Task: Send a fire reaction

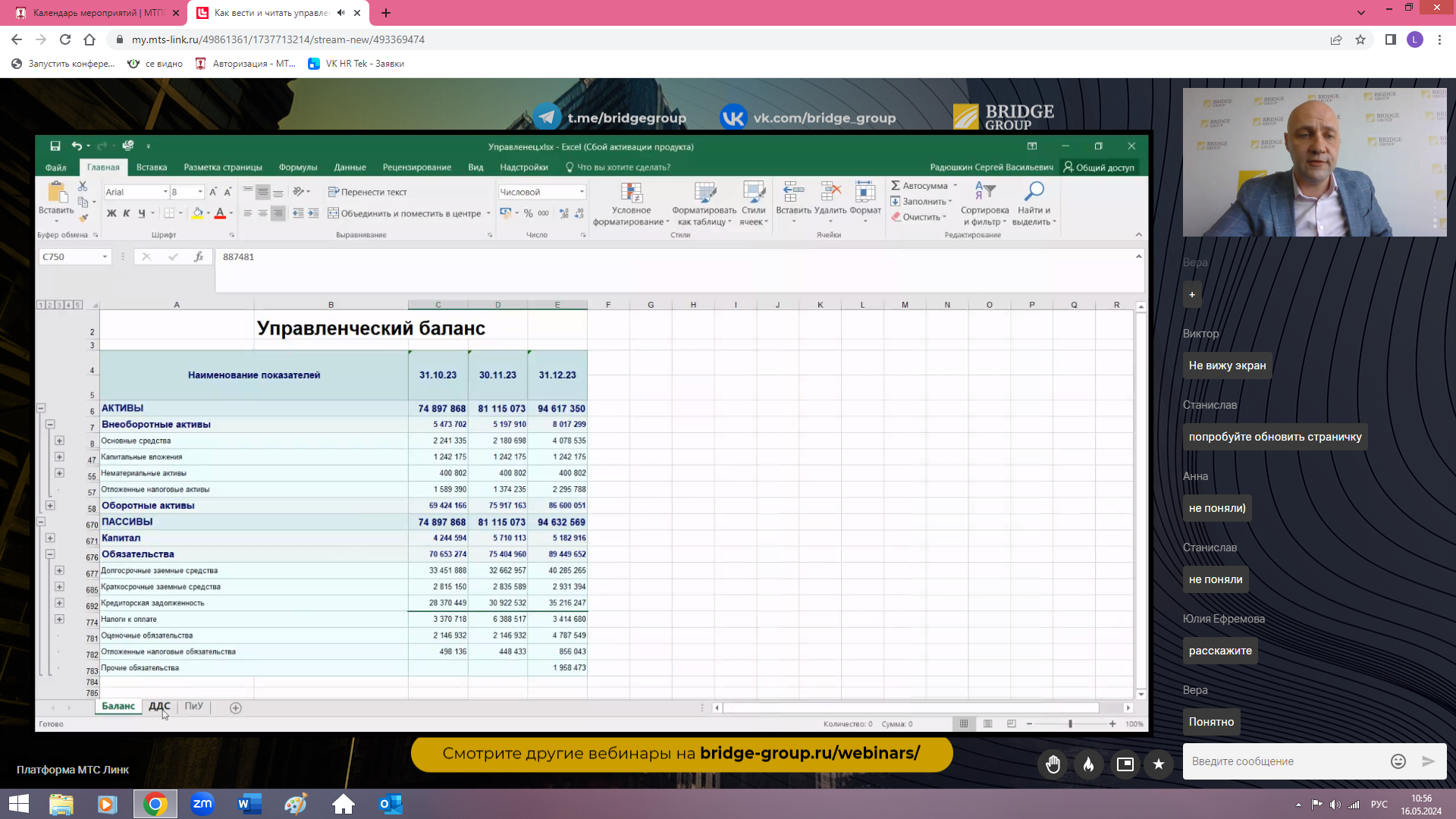Action: [x=1088, y=764]
